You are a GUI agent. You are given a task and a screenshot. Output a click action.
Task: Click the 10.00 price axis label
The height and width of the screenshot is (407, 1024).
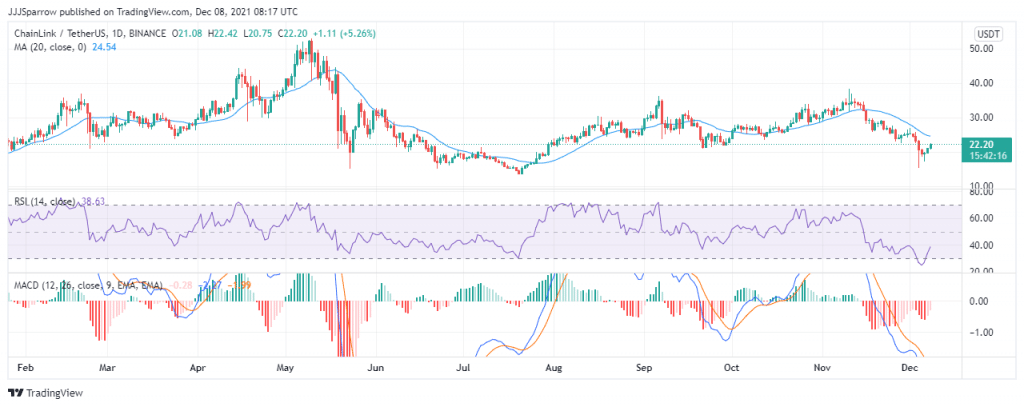coord(982,186)
